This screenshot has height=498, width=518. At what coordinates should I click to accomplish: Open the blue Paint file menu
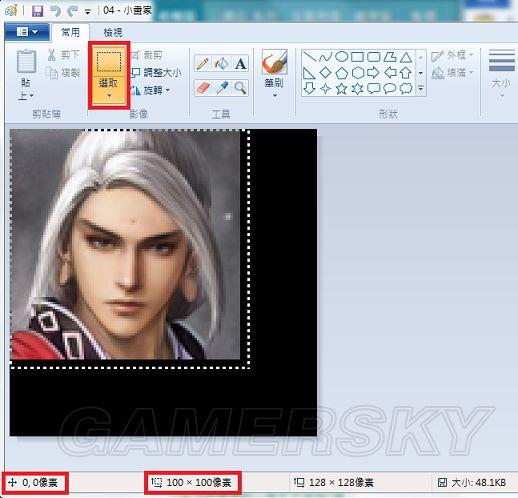(27, 32)
